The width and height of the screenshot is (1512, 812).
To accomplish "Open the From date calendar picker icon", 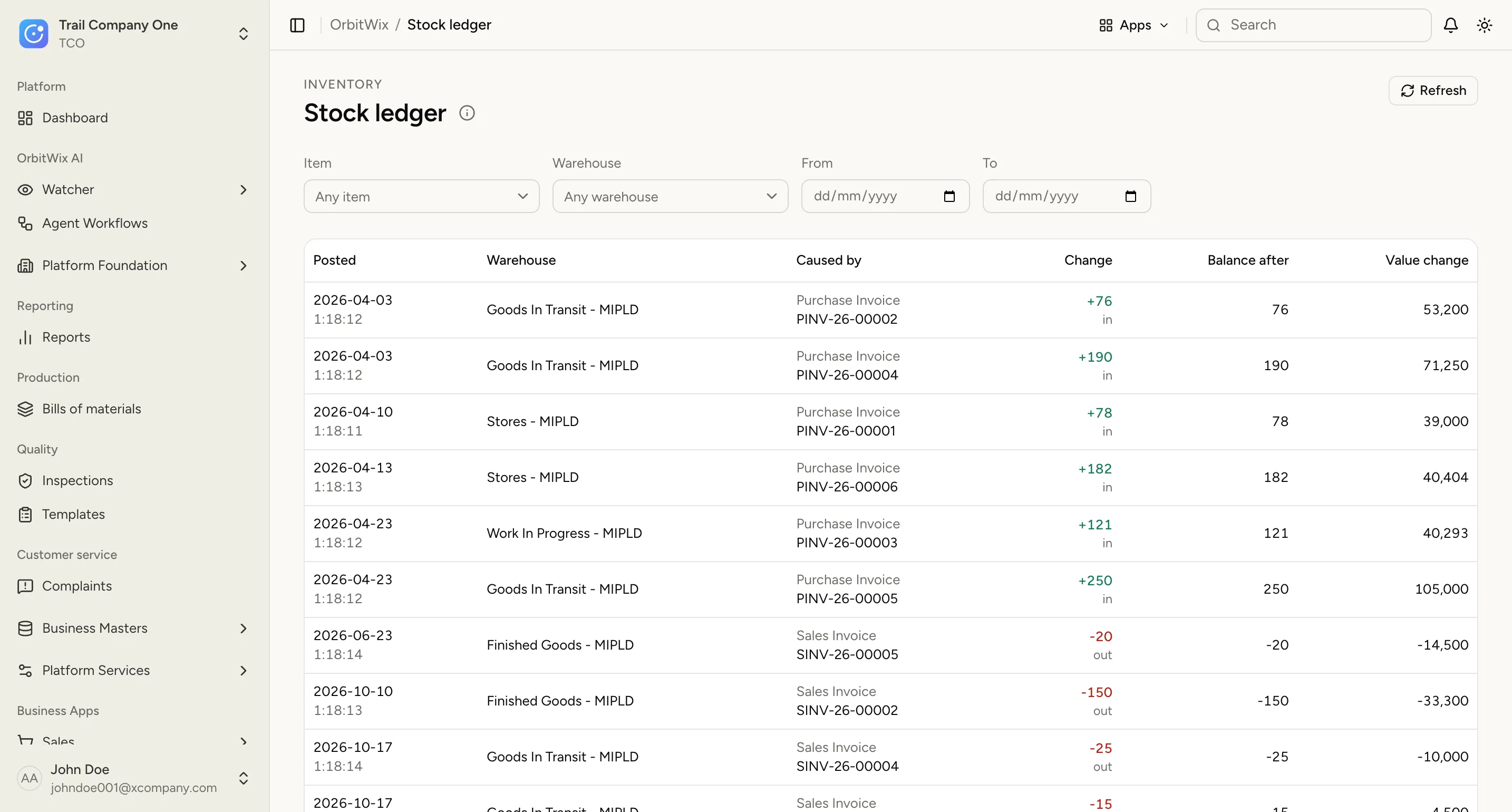I will (x=949, y=196).
